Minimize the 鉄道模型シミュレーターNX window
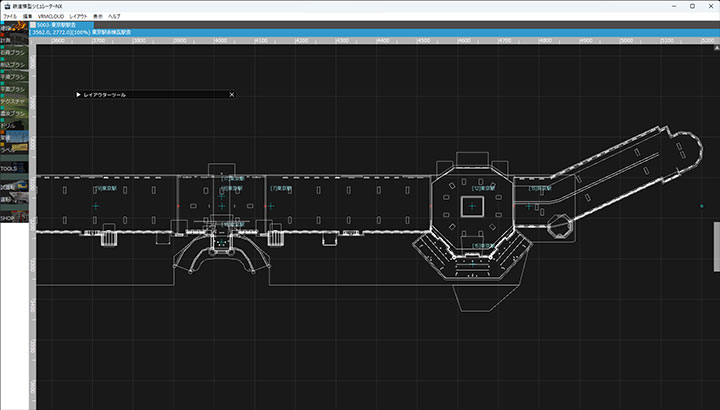The width and height of the screenshot is (720, 410). coord(674,6)
